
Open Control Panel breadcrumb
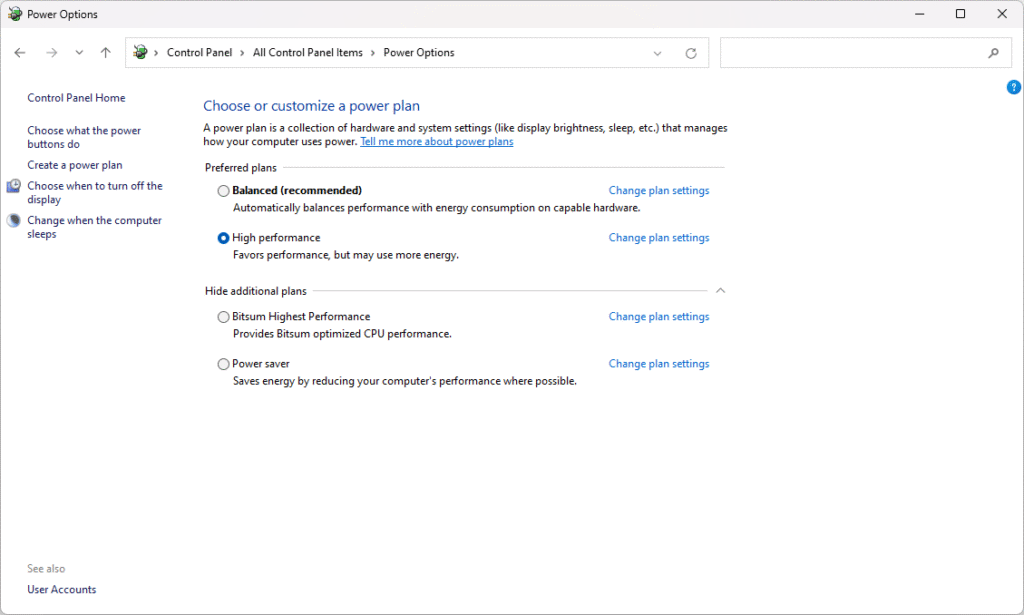coord(199,53)
